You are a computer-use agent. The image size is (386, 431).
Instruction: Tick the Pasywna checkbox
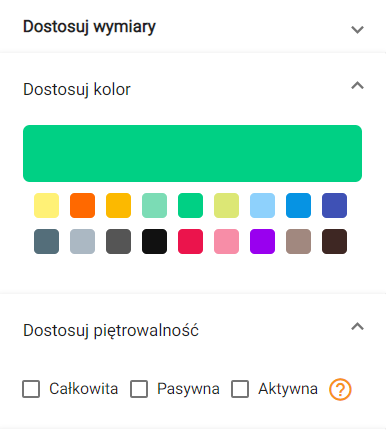click(139, 389)
